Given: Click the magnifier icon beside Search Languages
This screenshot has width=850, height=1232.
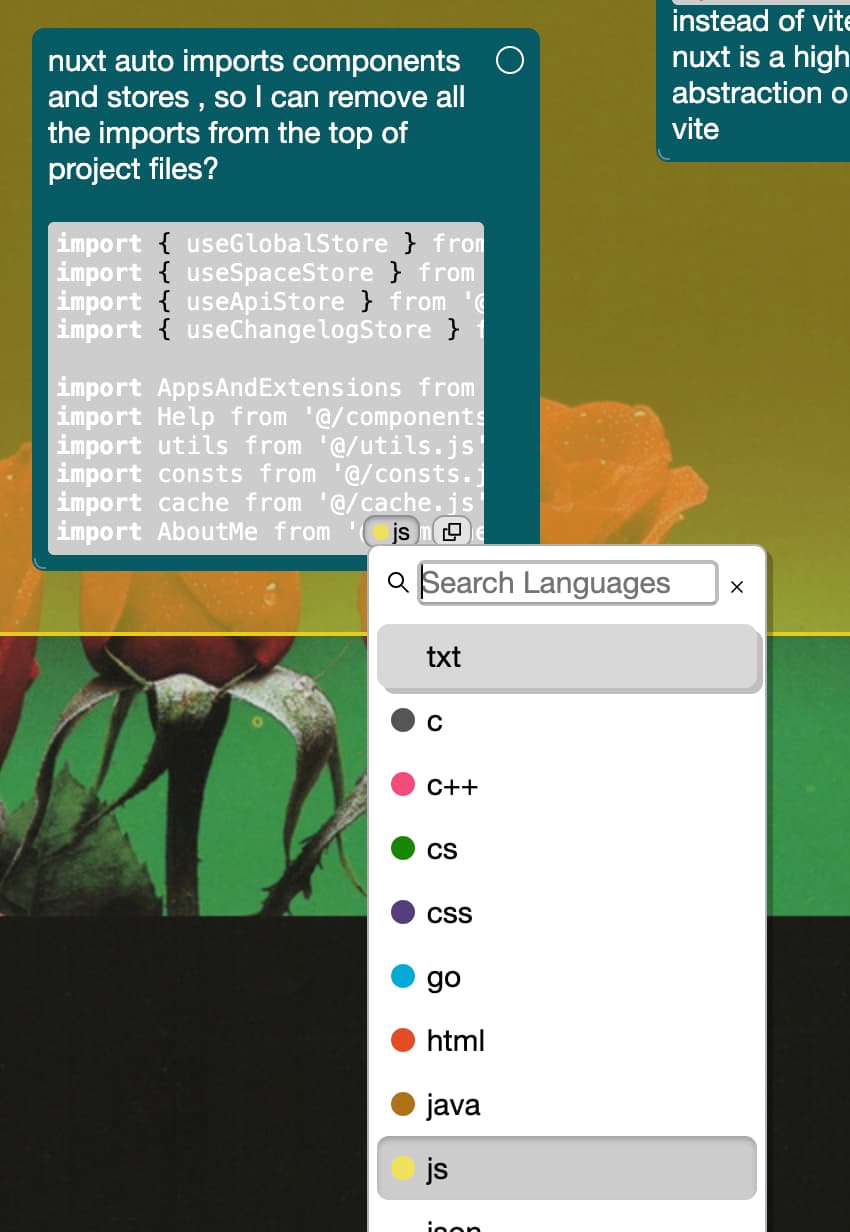Looking at the screenshot, I should tap(397, 582).
